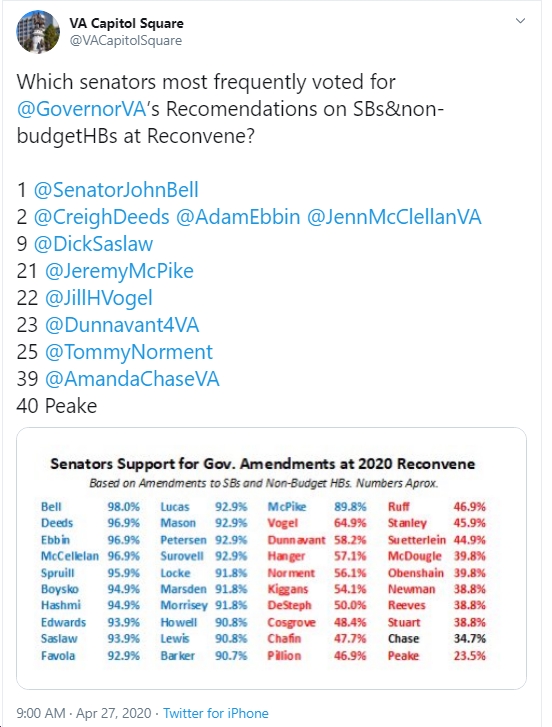Open the @Dunnavant4VA mention
Screen dimensions: 552x727
click(122, 325)
